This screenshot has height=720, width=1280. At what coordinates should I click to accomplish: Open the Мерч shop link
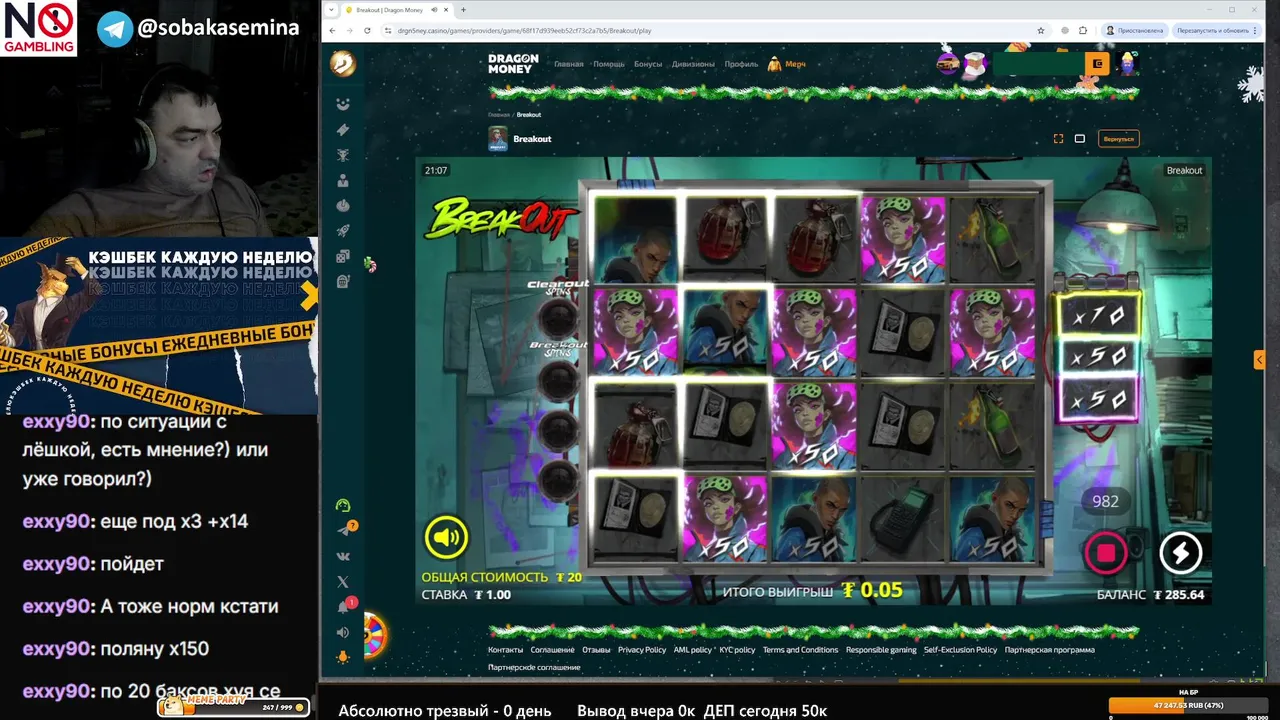point(787,64)
